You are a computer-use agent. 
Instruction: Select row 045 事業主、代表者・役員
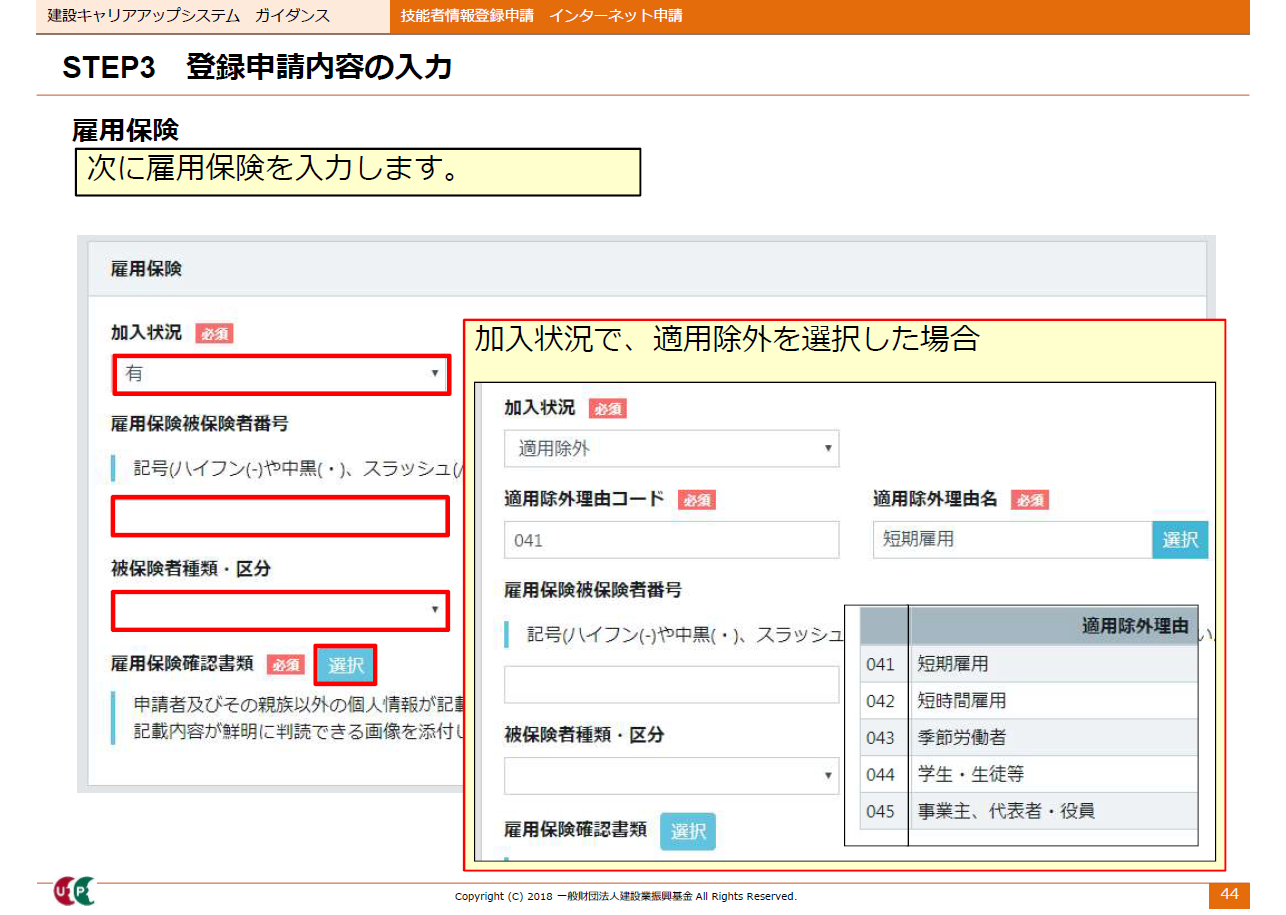(x=1029, y=811)
